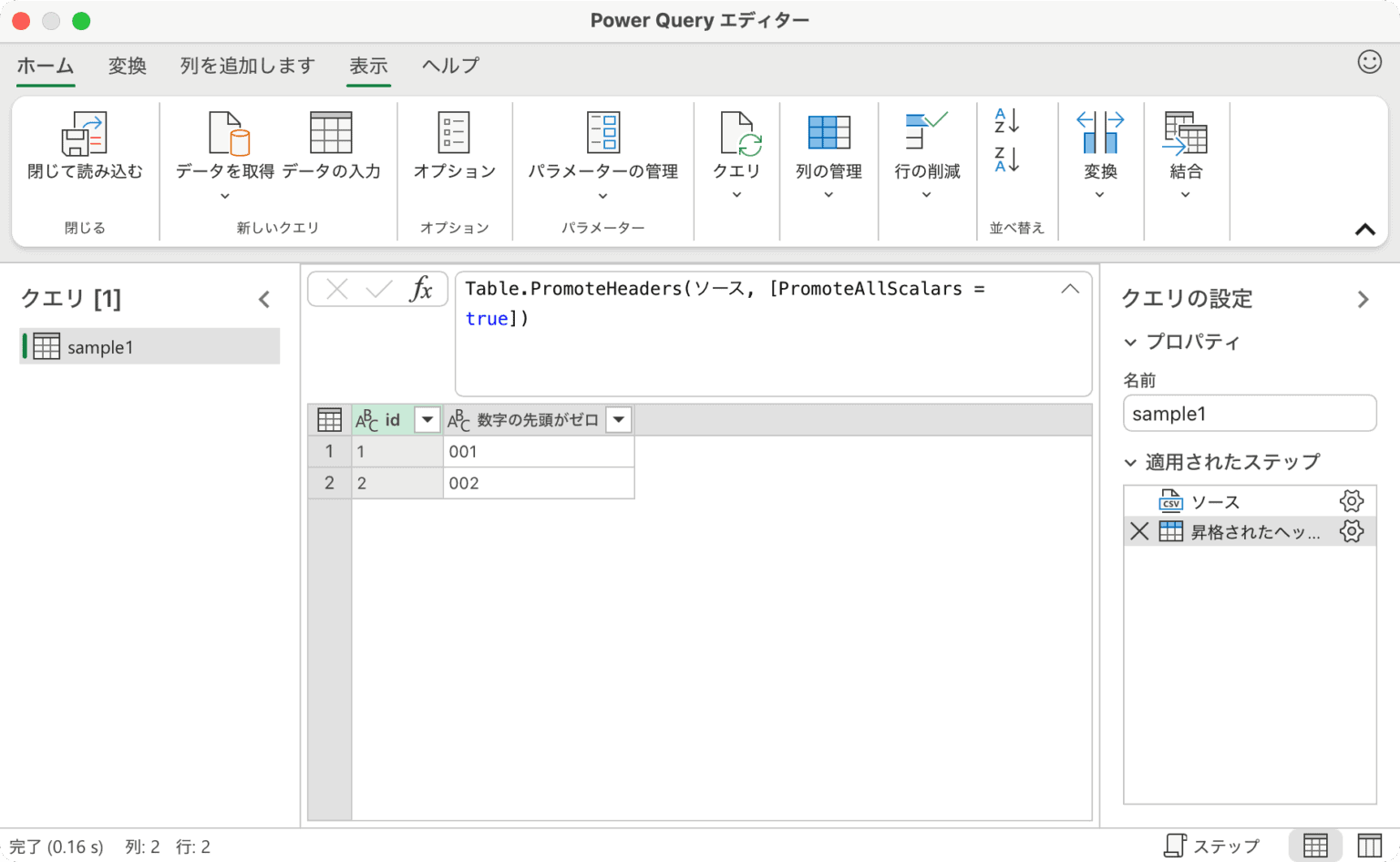Click the sample1 query name field
This screenshot has width=1400, height=862.
point(1249,413)
